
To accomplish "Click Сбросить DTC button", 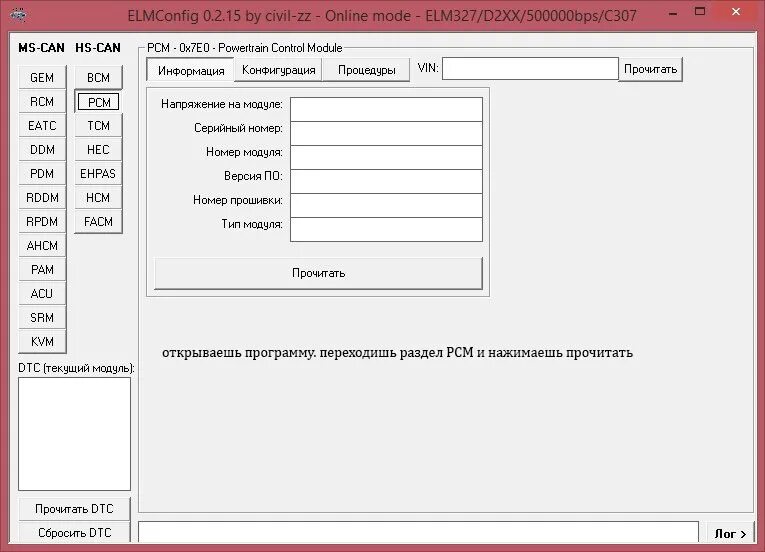I will click(x=75, y=532).
